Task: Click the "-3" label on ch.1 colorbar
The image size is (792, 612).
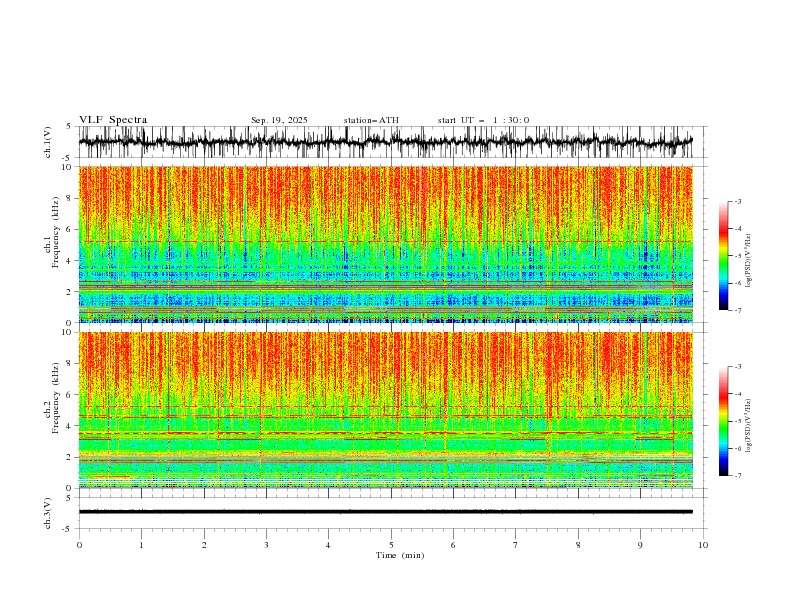Action: (738, 201)
